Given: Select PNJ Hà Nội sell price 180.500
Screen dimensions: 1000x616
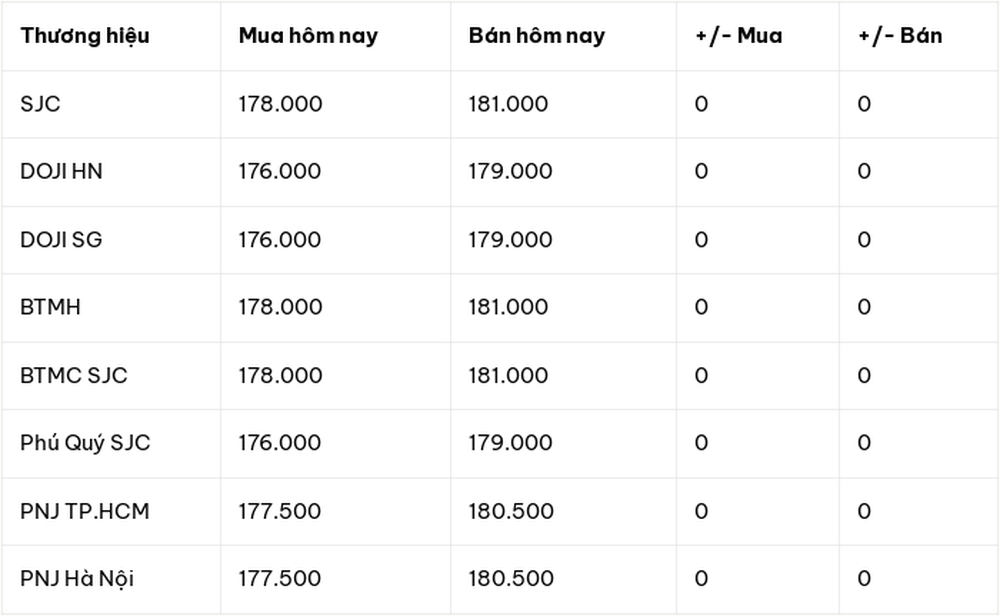Looking at the screenshot, I should pyautogui.click(x=511, y=579).
